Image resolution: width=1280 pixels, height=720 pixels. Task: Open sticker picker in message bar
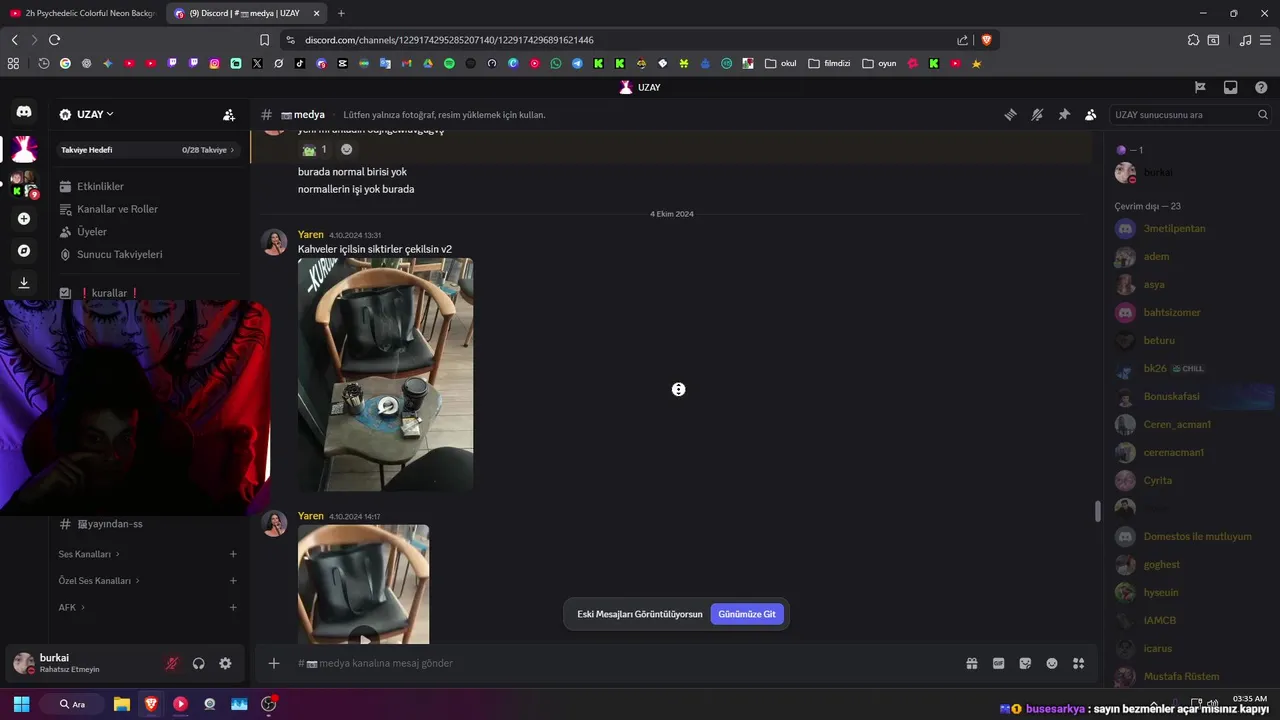tap(1025, 663)
